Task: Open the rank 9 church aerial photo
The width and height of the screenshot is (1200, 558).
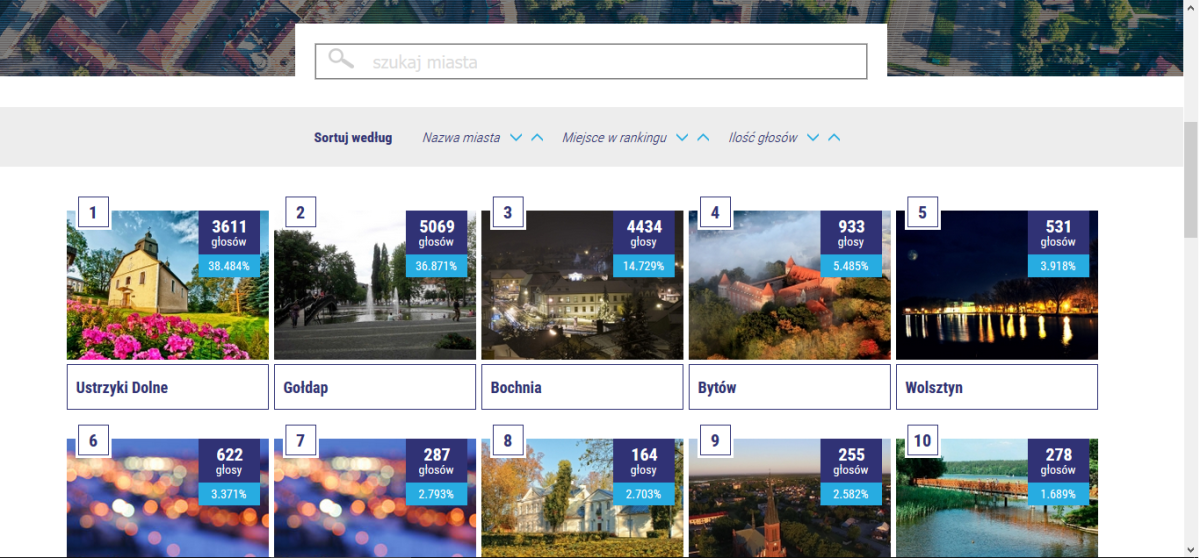Action: click(x=790, y=498)
